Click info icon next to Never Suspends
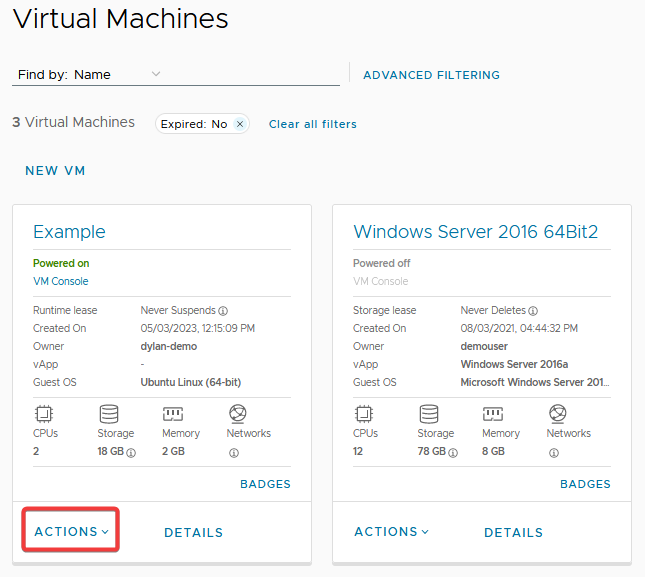 point(223,311)
